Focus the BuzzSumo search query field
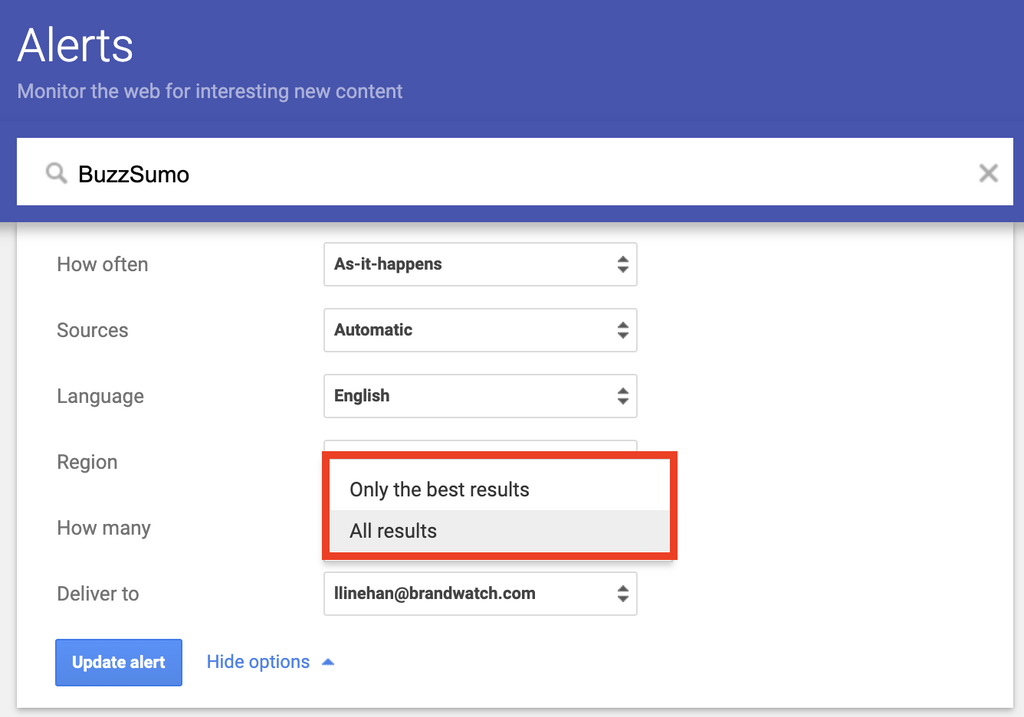This screenshot has height=717, width=1024. (500, 174)
